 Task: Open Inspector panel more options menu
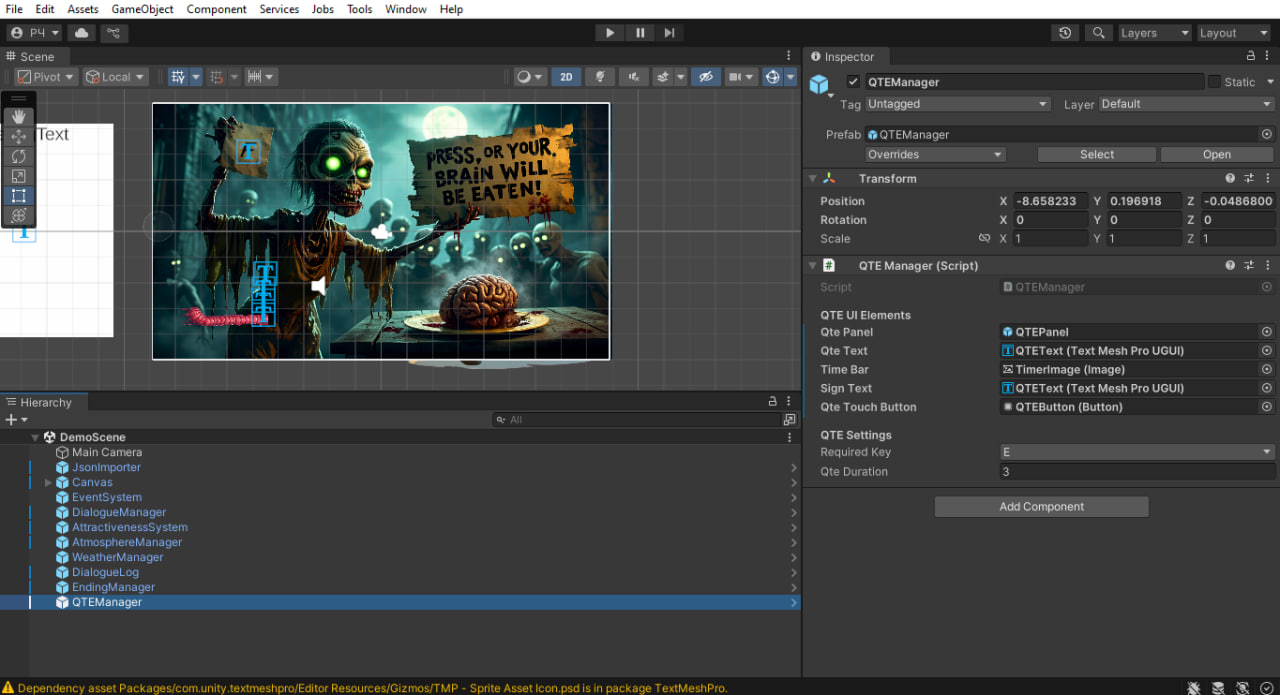coord(1268,57)
